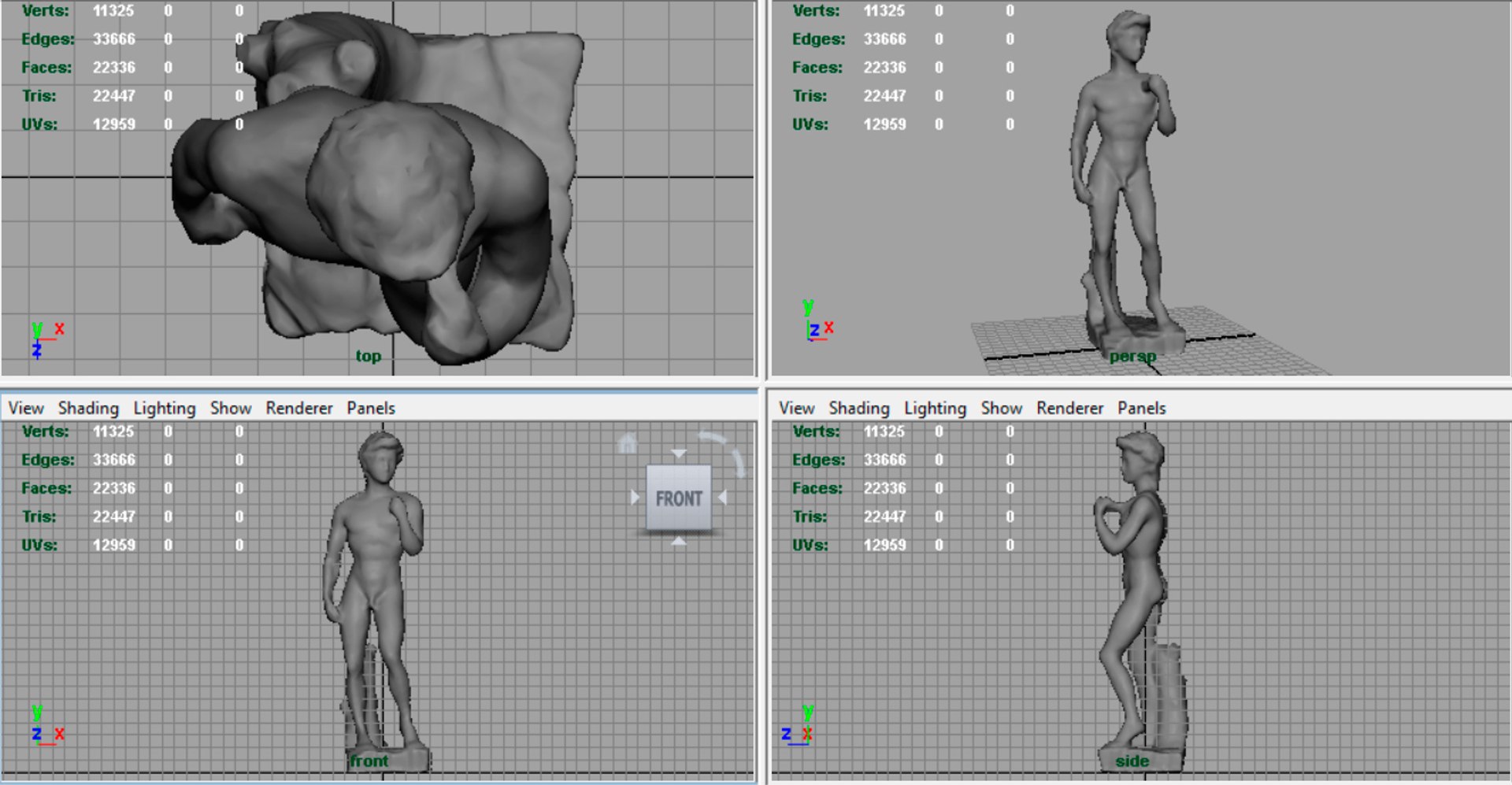
Task: Open the Show menu in the front panel
Action: pyautogui.click(x=231, y=408)
